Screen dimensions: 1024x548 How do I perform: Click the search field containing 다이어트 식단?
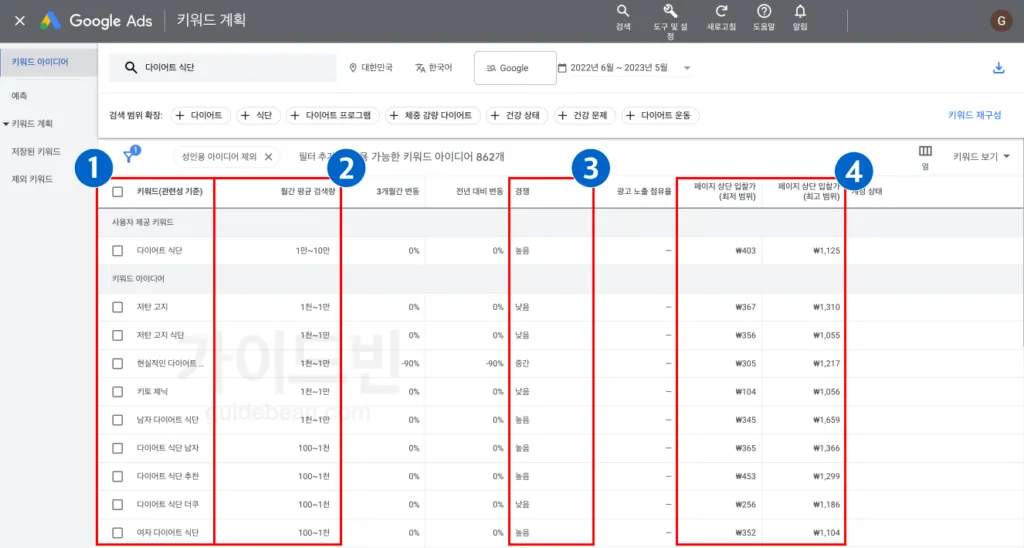tap(223, 67)
